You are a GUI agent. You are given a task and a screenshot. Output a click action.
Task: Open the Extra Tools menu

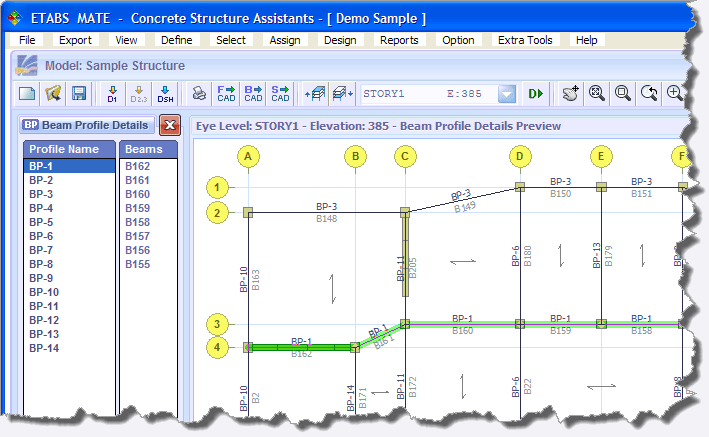[523, 40]
